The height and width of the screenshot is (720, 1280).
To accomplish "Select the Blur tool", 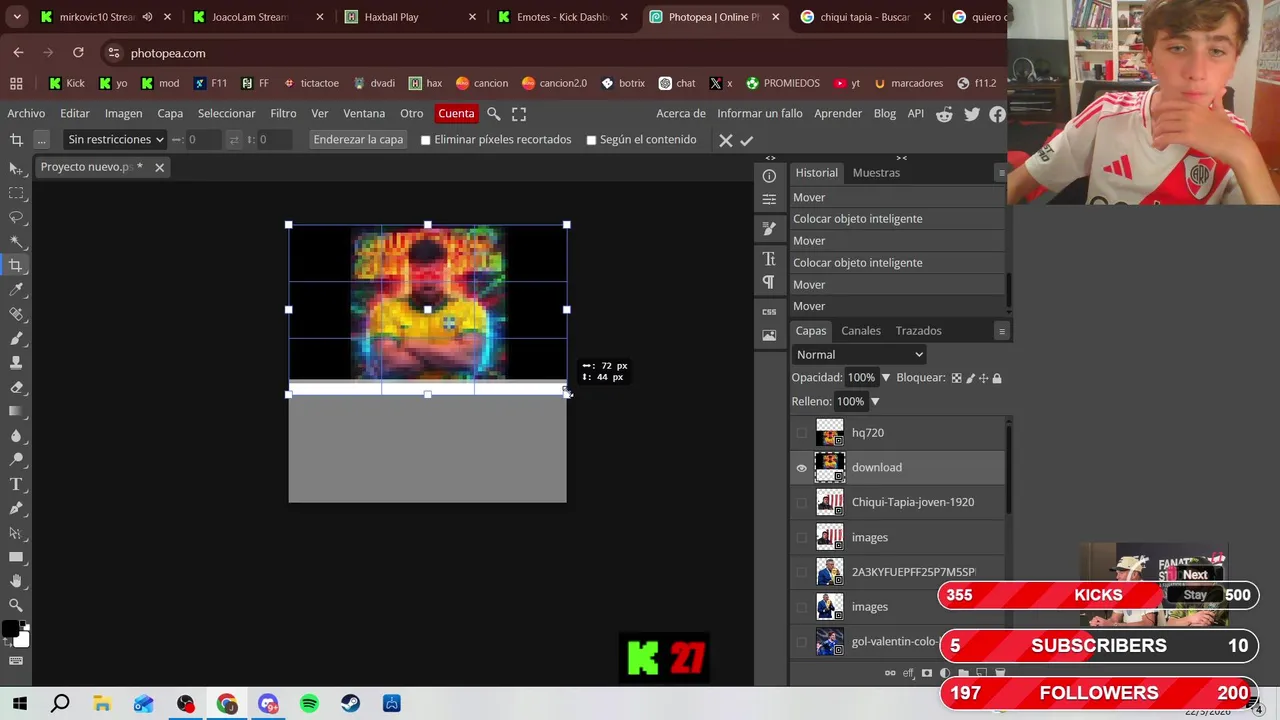I will point(16,435).
